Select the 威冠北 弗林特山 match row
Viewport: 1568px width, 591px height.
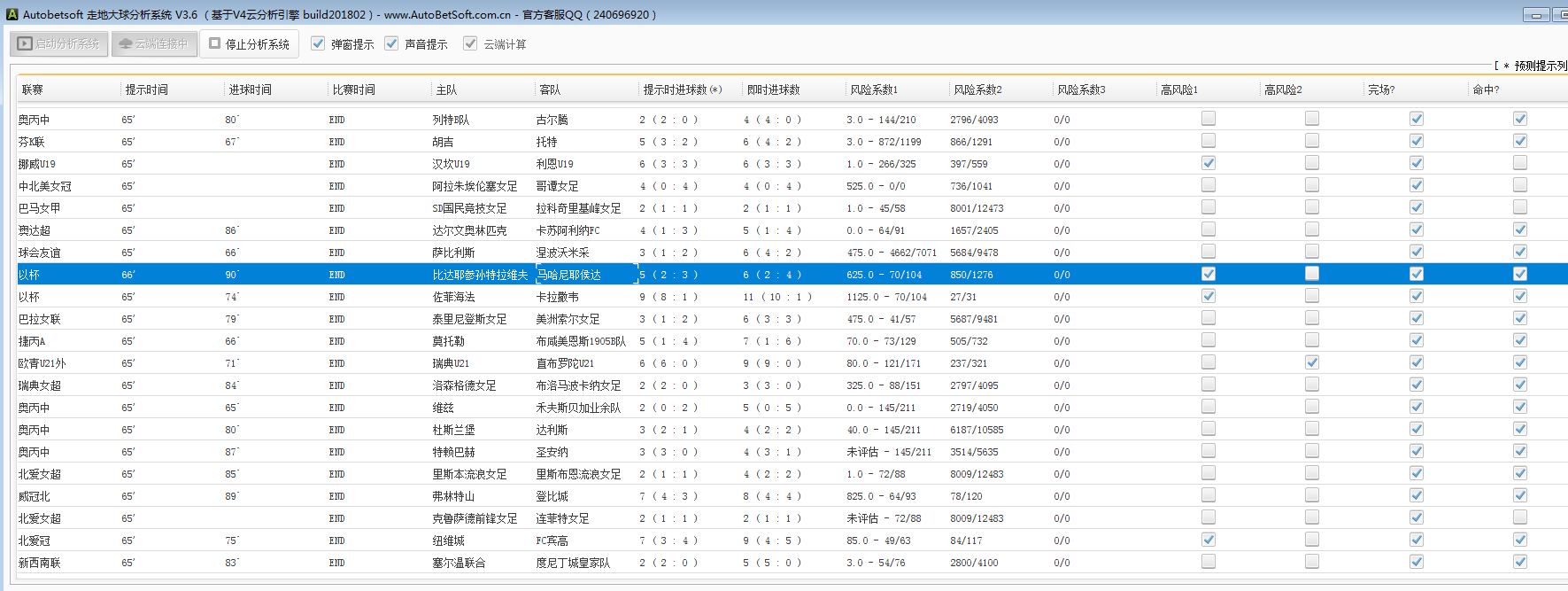click(443, 496)
